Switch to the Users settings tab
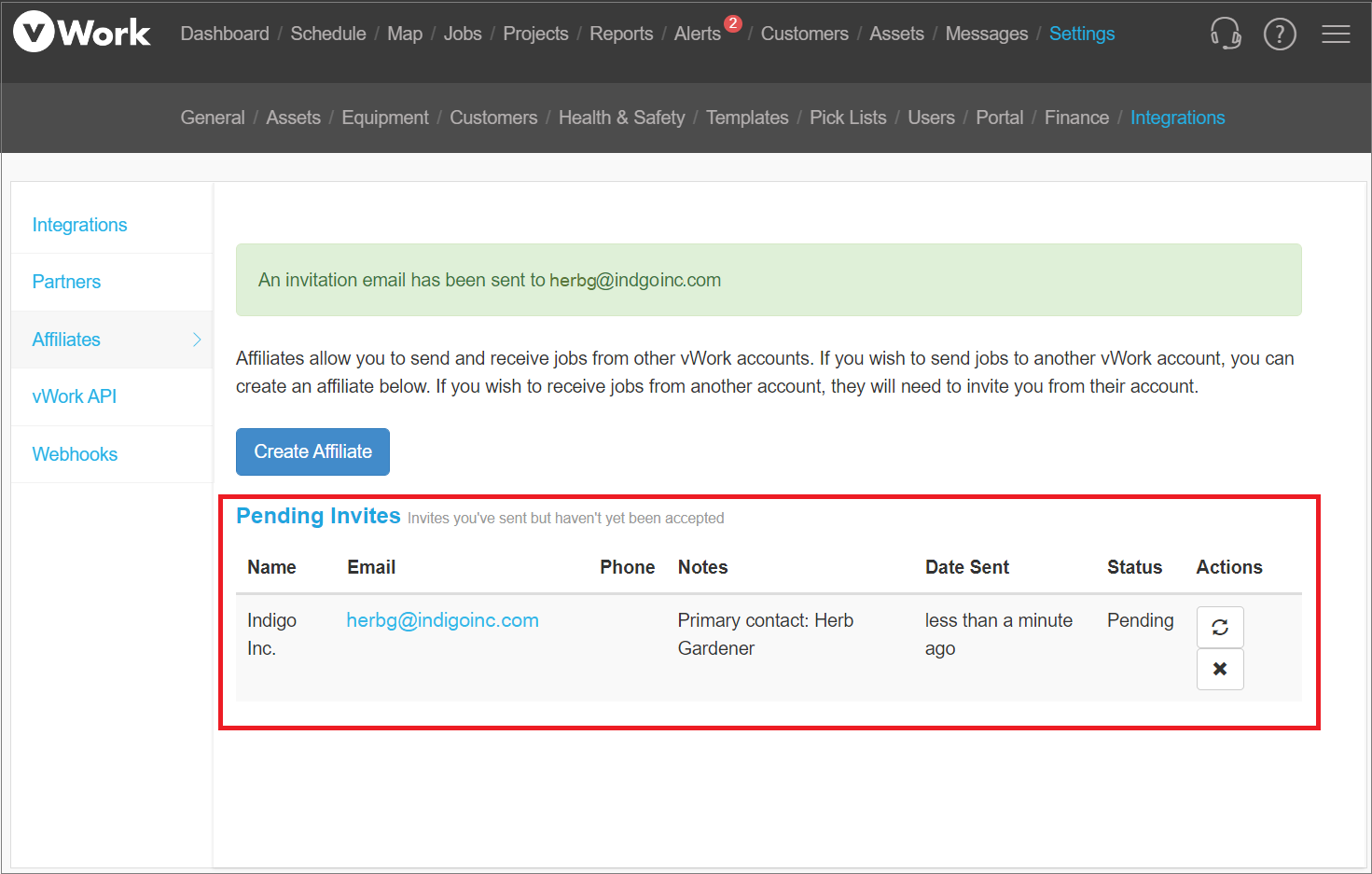1372x874 pixels. 931,118
